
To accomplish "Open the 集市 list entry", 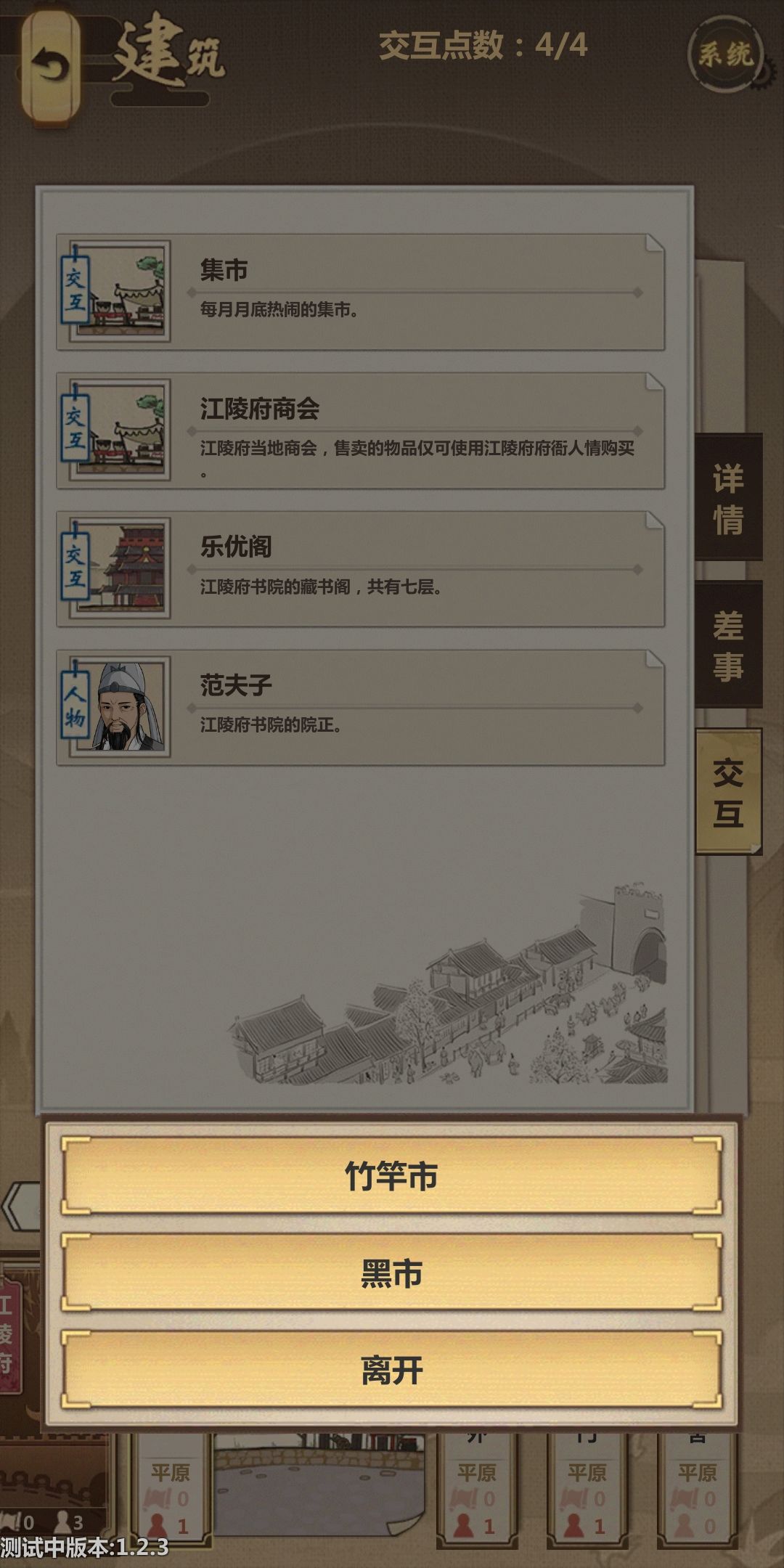I will tap(361, 292).
